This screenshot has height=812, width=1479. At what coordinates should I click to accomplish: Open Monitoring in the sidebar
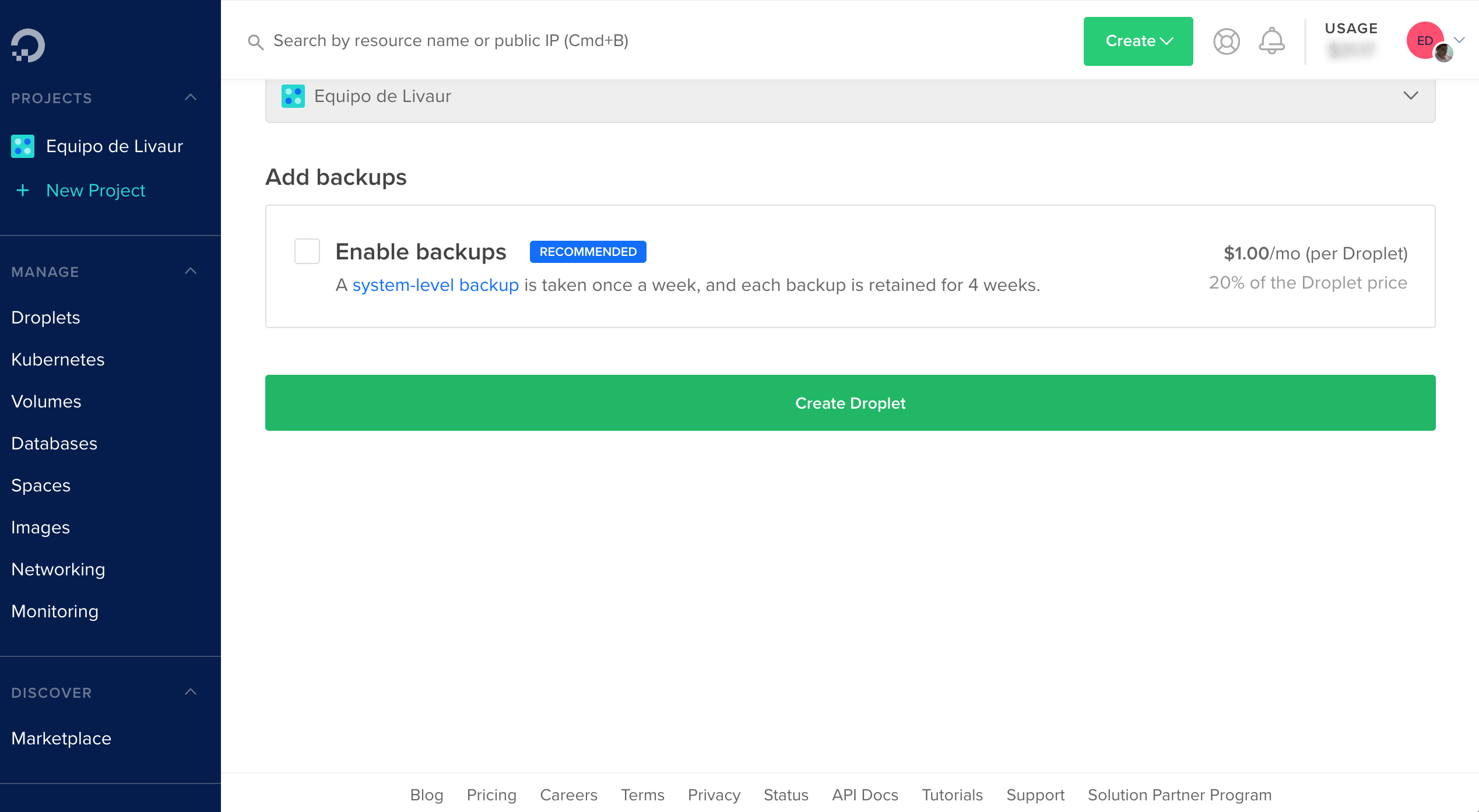[x=55, y=611]
